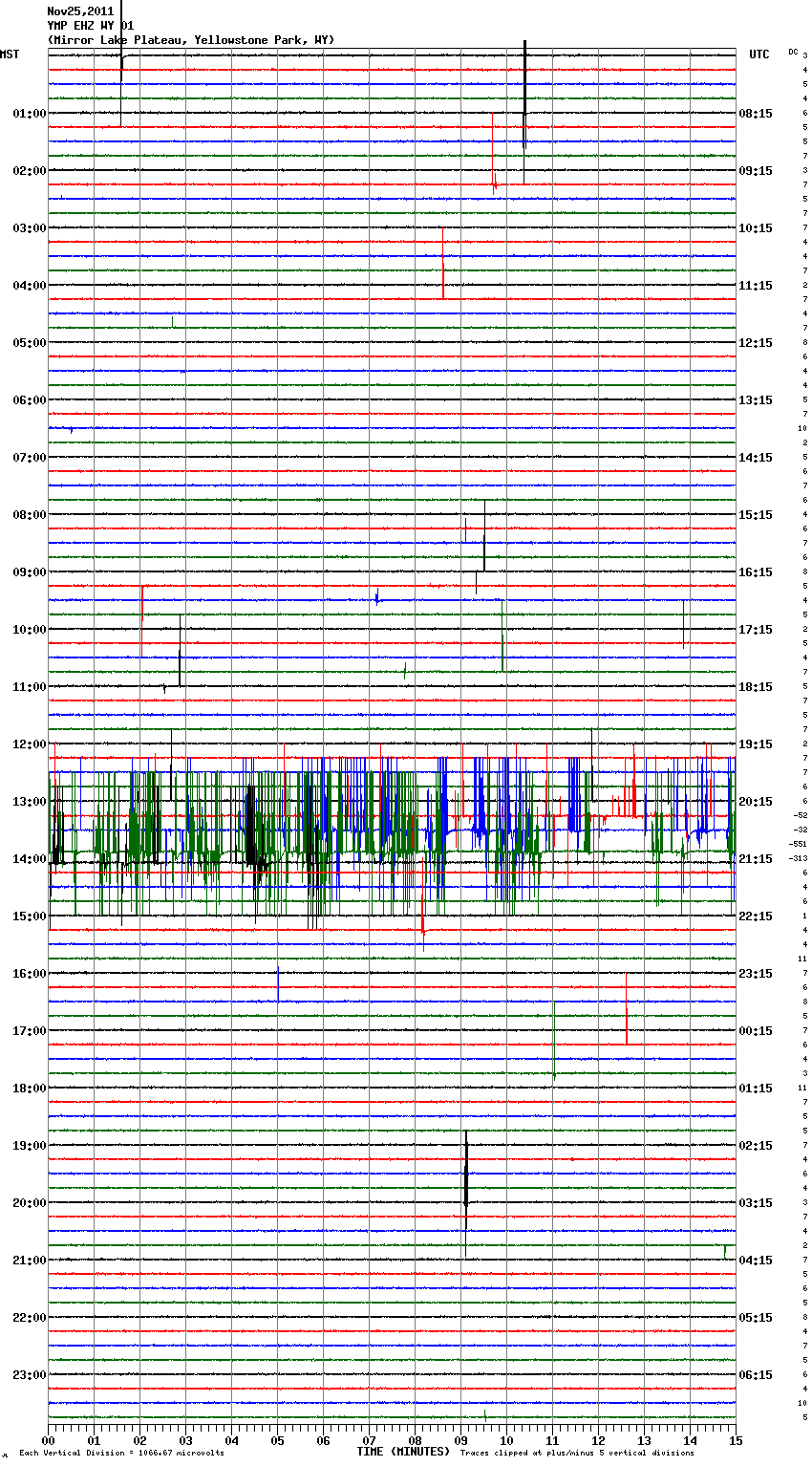Click the DC offset value "-313"
This screenshot has width=812, height=1466.
pos(799,858)
